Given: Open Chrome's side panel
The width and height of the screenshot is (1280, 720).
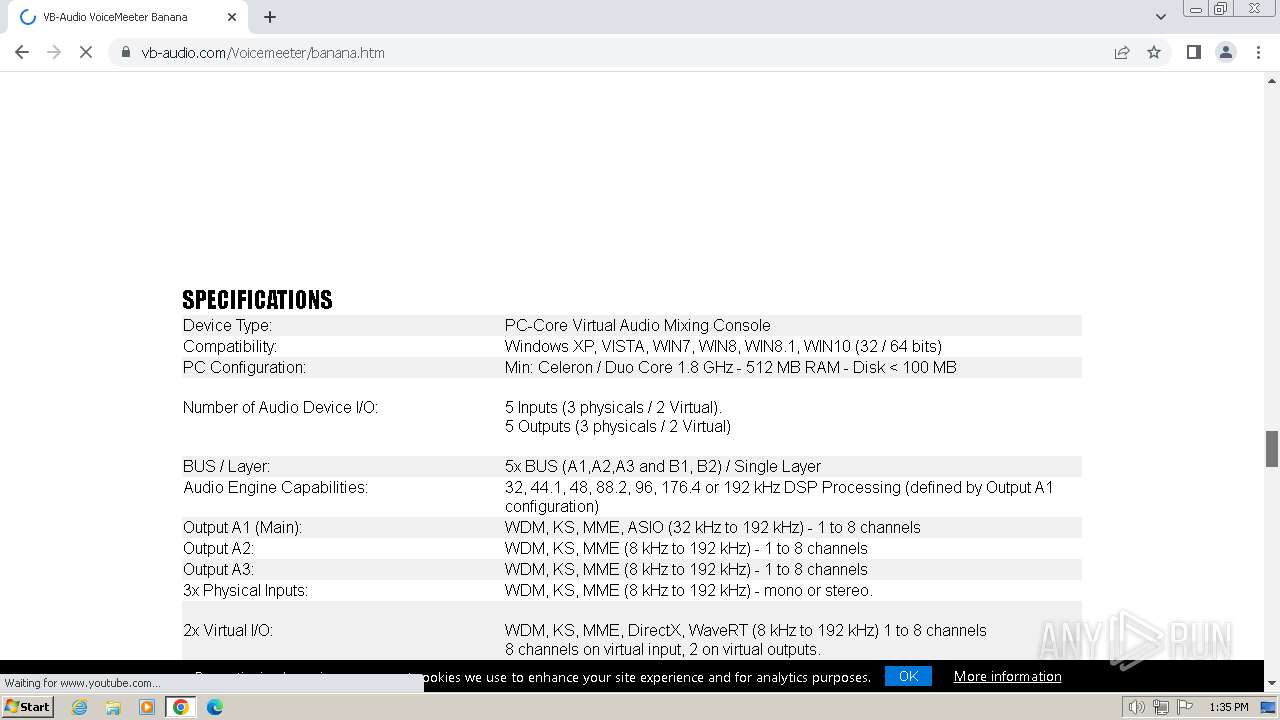Looking at the screenshot, I should 1193,52.
